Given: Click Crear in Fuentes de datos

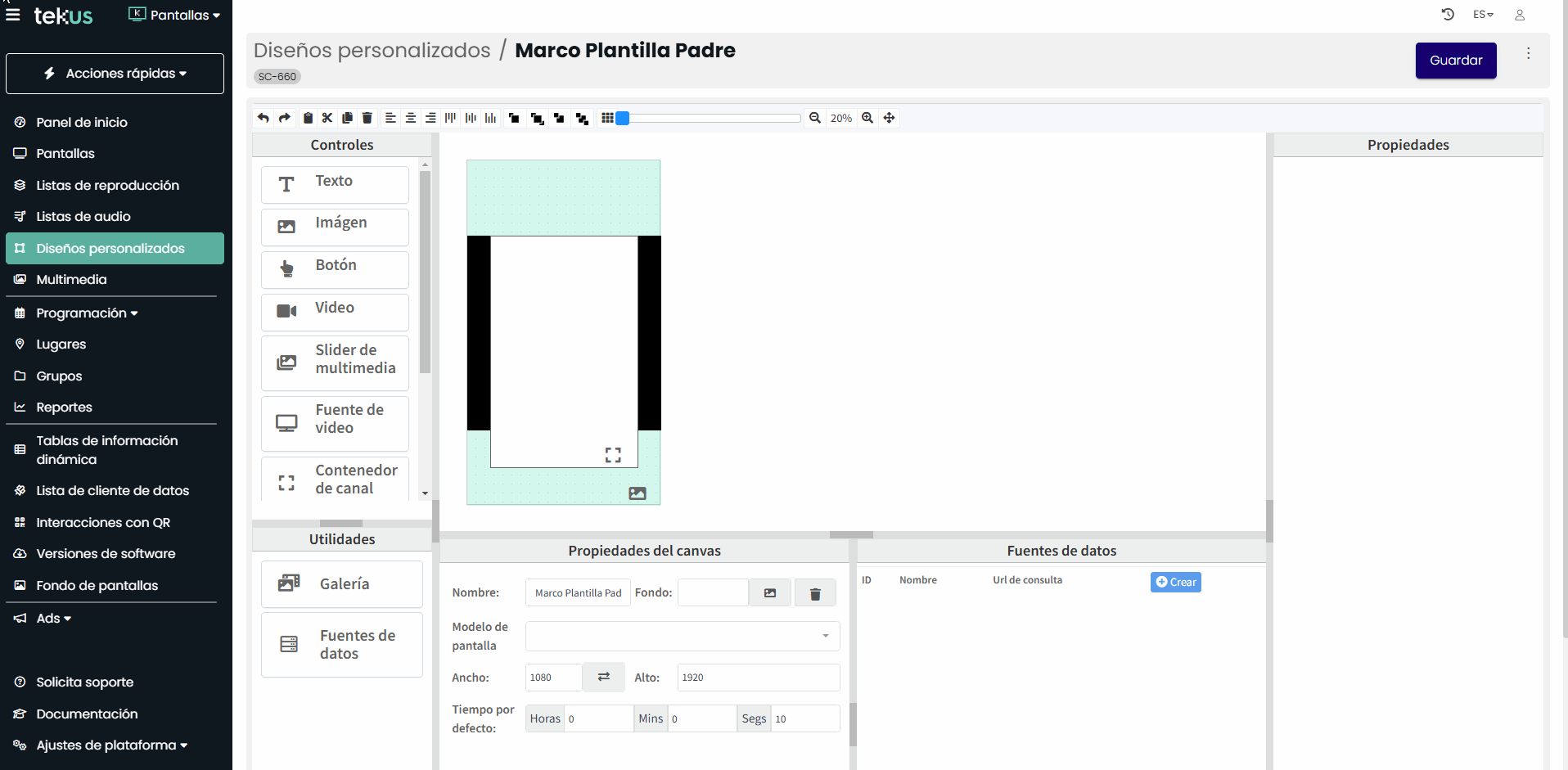Looking at the screenshot, I should [x=1175, y=582].
